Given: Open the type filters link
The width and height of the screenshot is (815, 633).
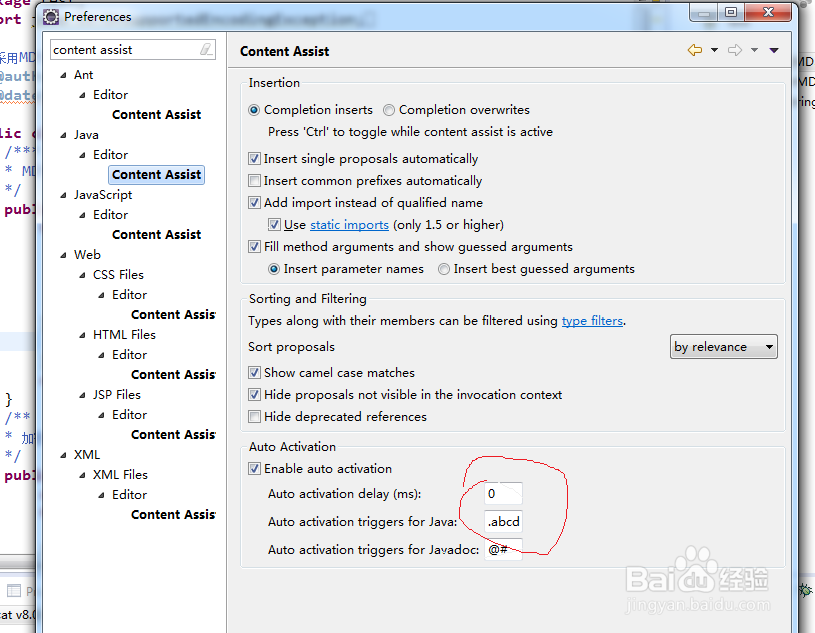Looking at the screenshot, I should coord(592,321).
